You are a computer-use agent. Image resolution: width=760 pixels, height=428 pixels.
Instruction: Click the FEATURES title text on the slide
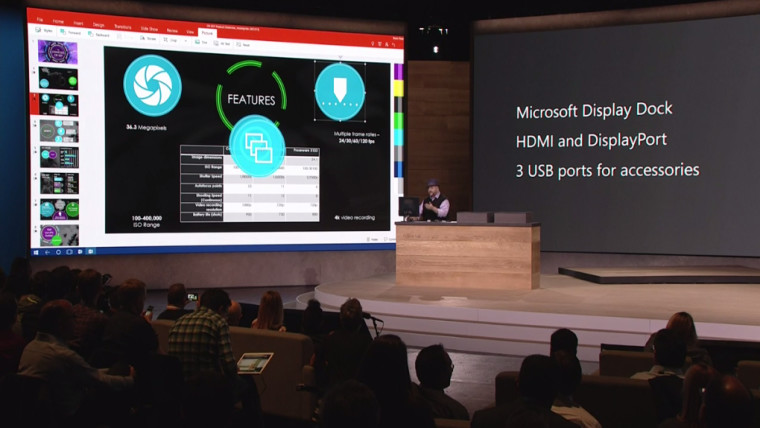pos(251,100)
